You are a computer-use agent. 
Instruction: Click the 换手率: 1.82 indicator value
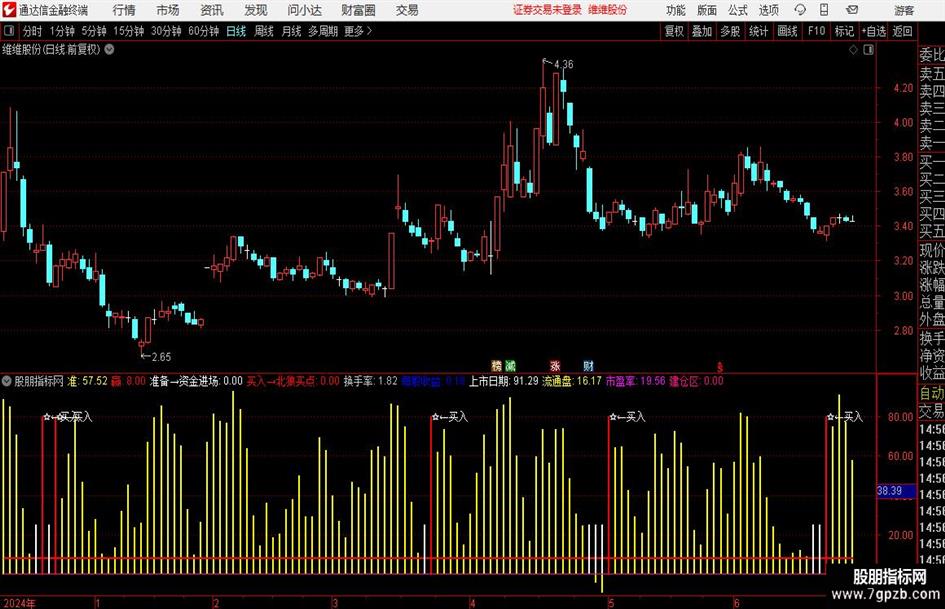click(x=371, y=381)
